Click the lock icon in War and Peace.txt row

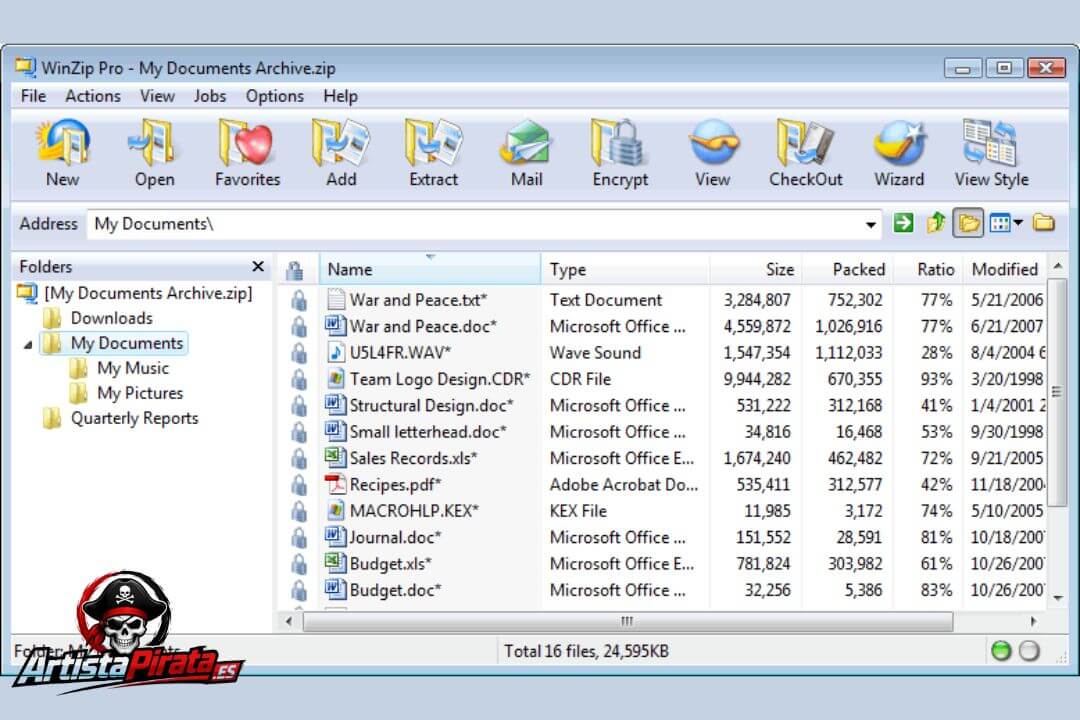point(299,300)
